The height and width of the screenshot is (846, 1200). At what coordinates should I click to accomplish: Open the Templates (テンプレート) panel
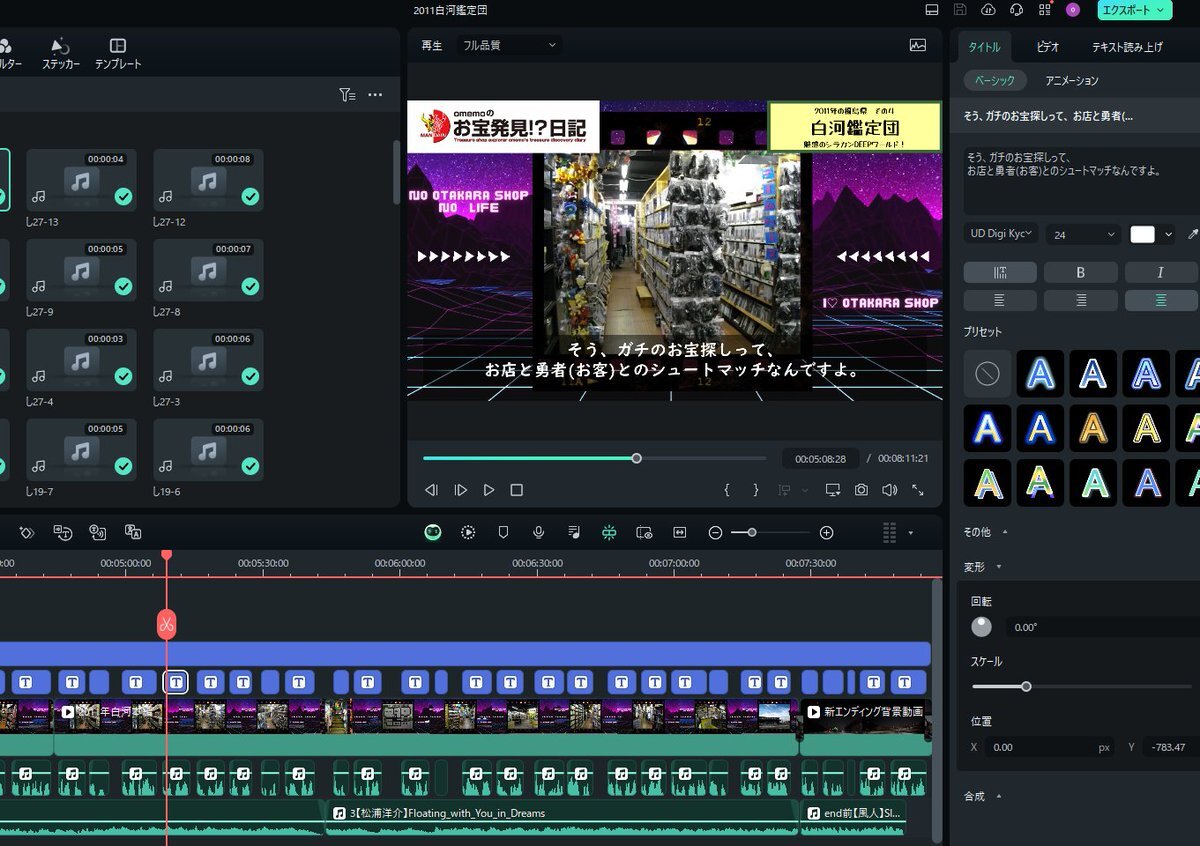click(118, 54)
